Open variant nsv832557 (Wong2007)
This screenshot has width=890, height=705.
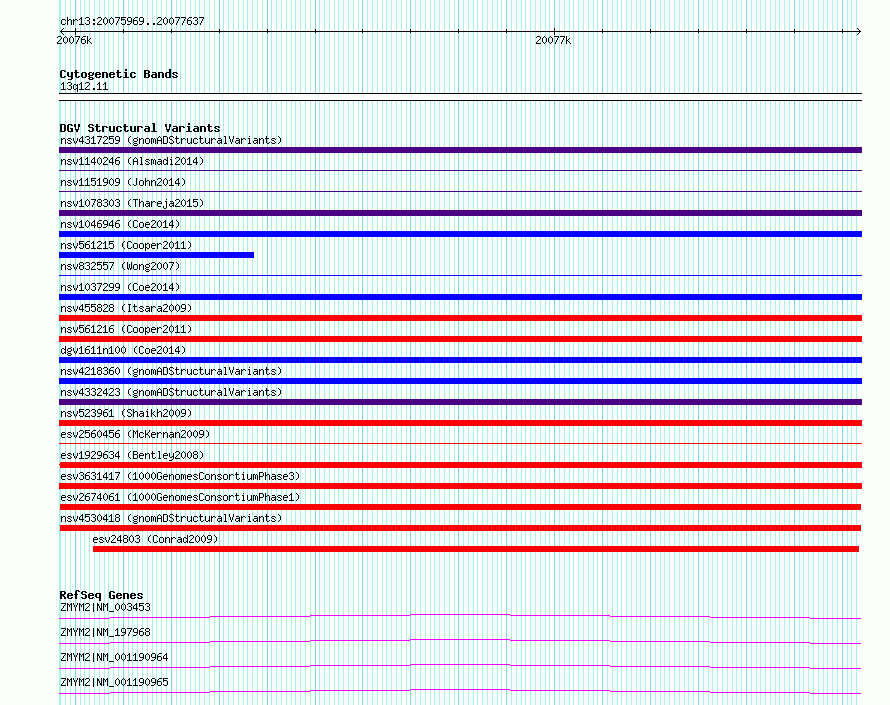click(x=120, y=266)
